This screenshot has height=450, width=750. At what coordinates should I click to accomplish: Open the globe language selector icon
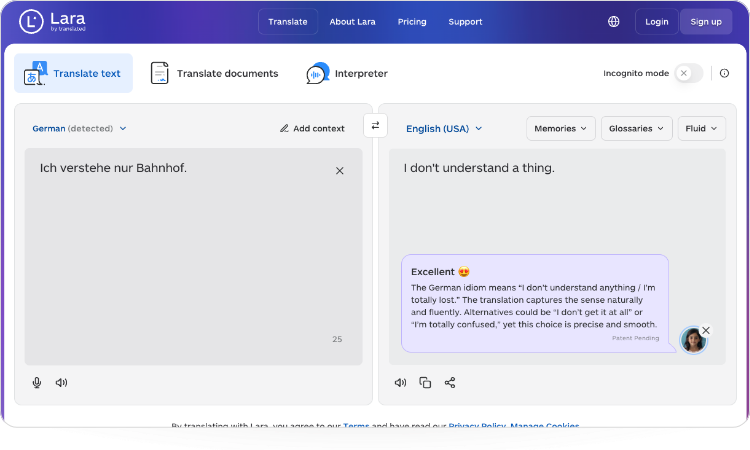tap(613, 22)
